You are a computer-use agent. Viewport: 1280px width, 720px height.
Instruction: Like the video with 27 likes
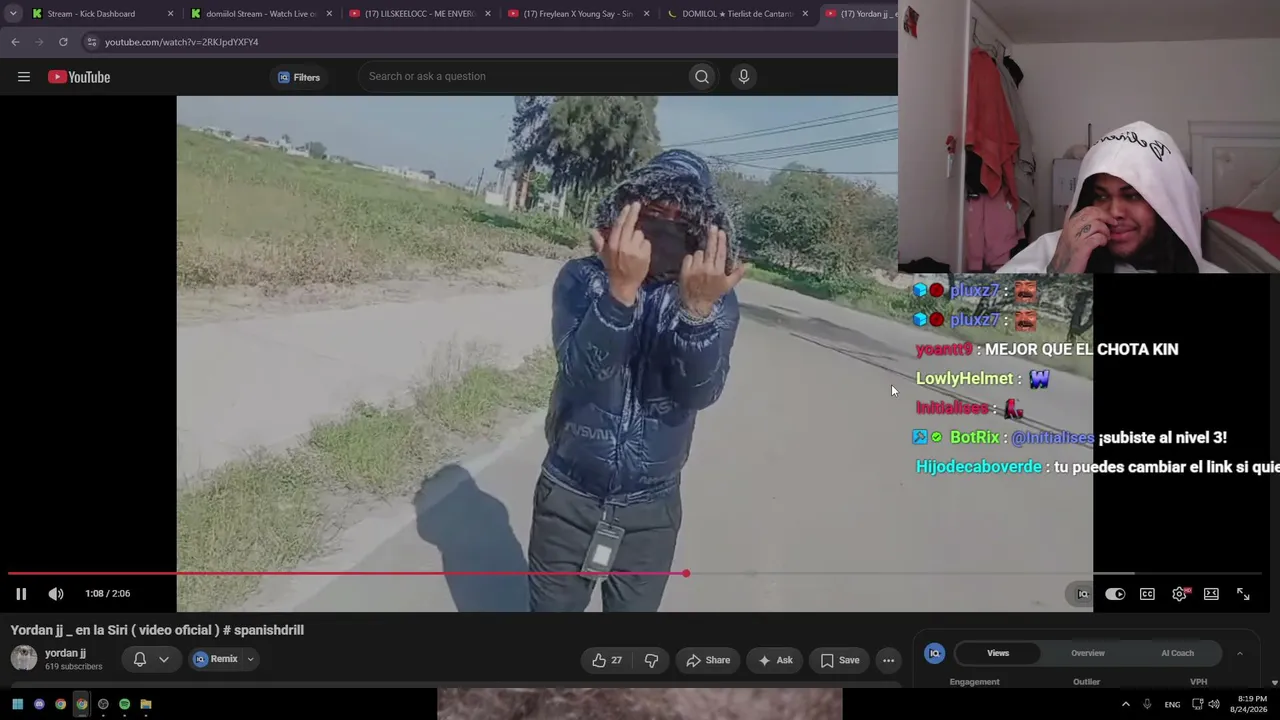tap(607, 660)
